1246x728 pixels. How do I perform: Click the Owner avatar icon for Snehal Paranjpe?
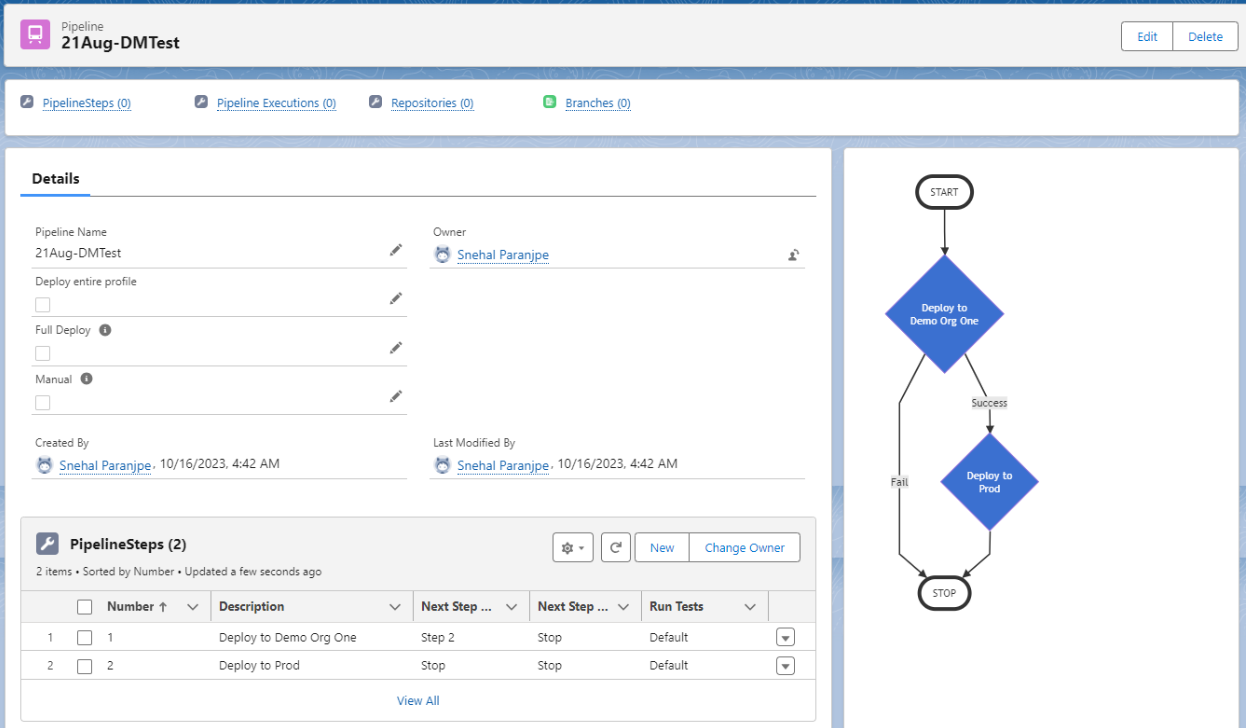point(442,254)
